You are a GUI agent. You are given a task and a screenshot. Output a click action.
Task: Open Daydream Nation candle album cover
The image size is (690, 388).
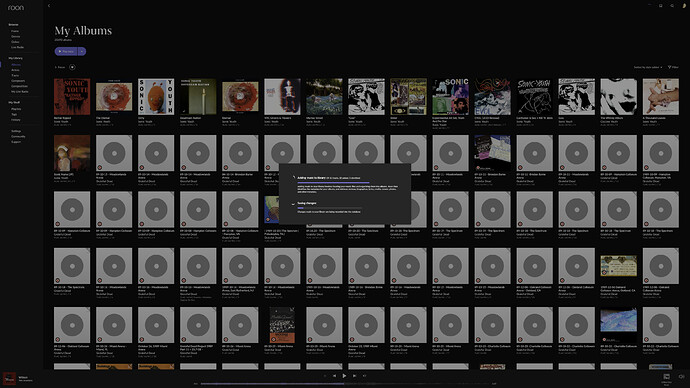pyautogui.click(x=198, y=97)
